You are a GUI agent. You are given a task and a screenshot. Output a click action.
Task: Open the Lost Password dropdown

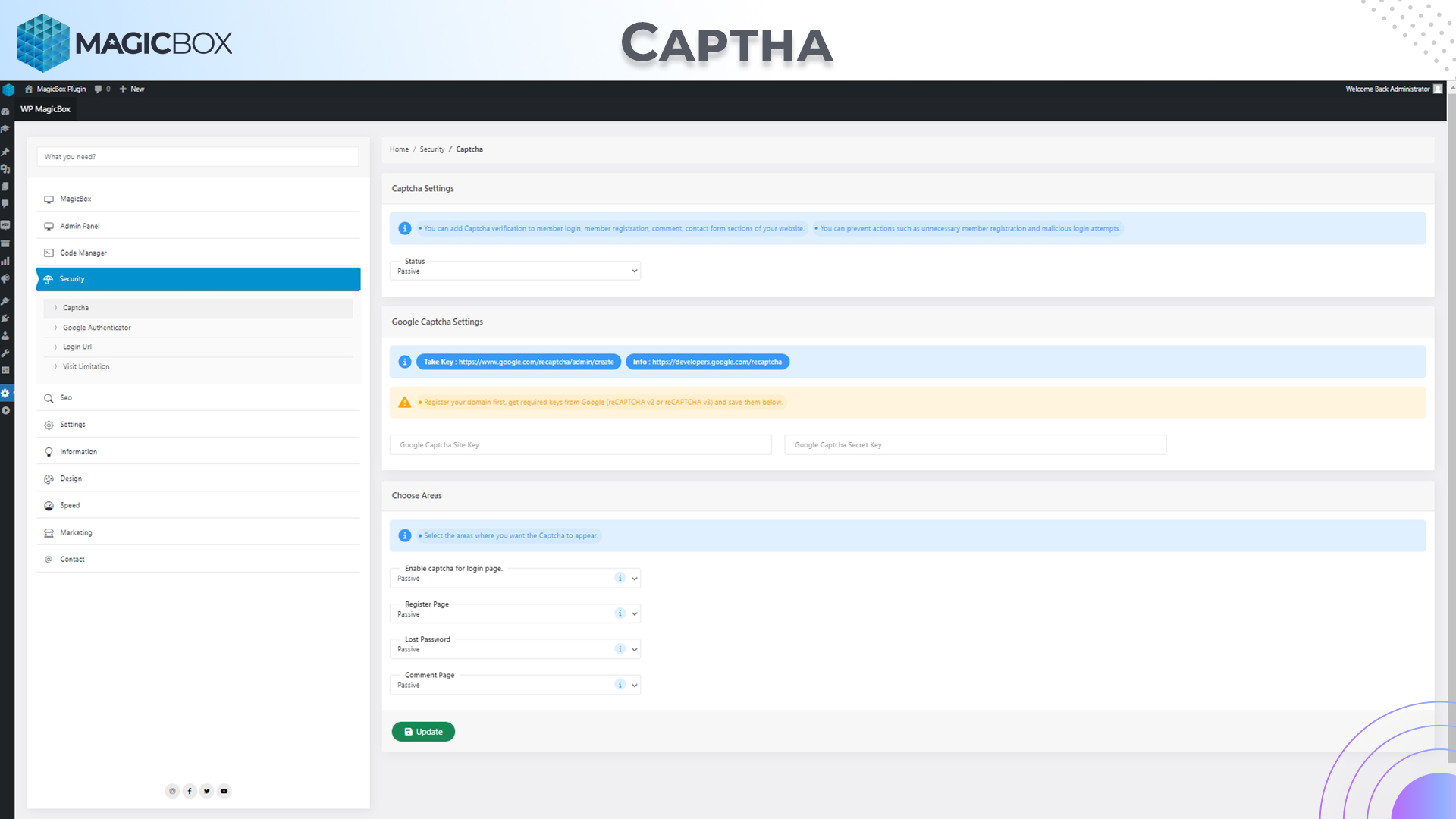tap(515, 649)
